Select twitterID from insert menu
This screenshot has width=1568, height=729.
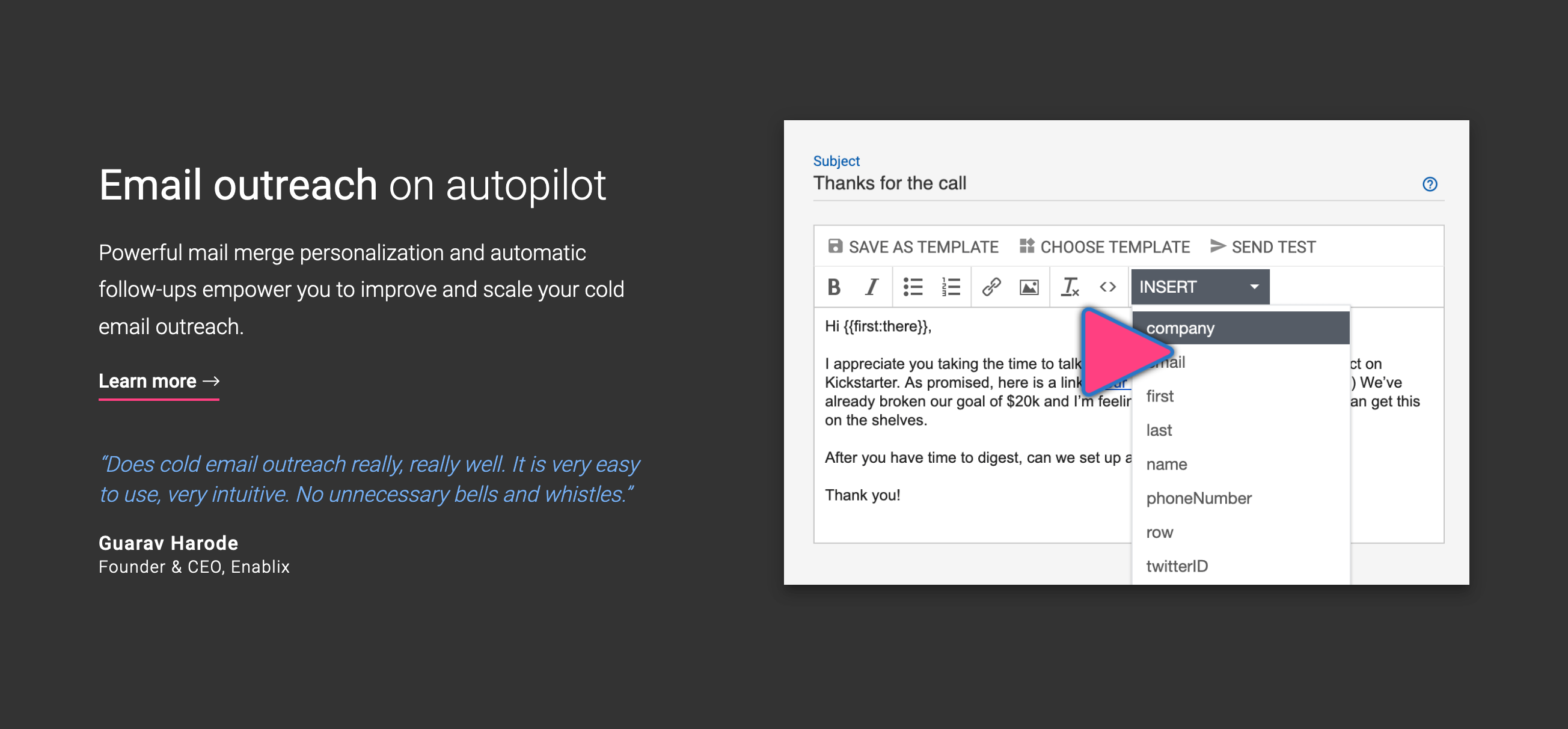1240,567
